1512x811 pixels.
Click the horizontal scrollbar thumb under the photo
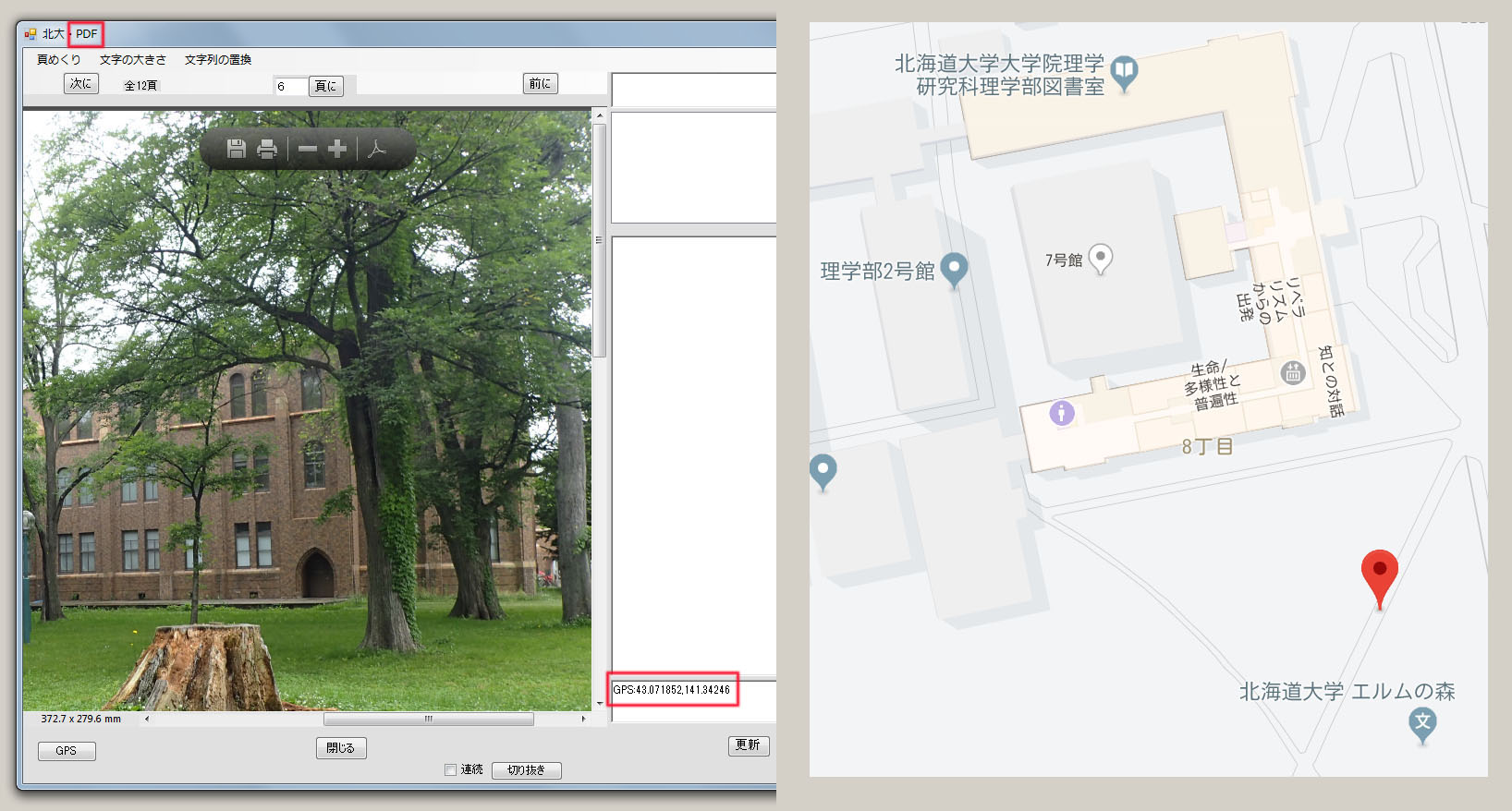[428, 719]
